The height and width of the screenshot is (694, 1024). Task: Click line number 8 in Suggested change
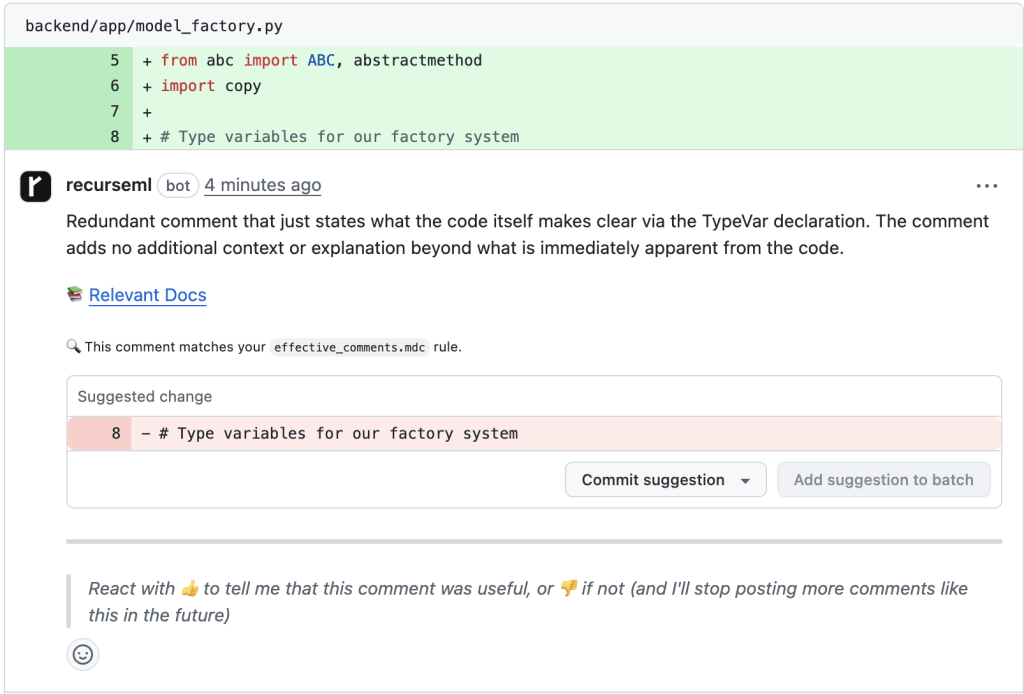point(116,434)
